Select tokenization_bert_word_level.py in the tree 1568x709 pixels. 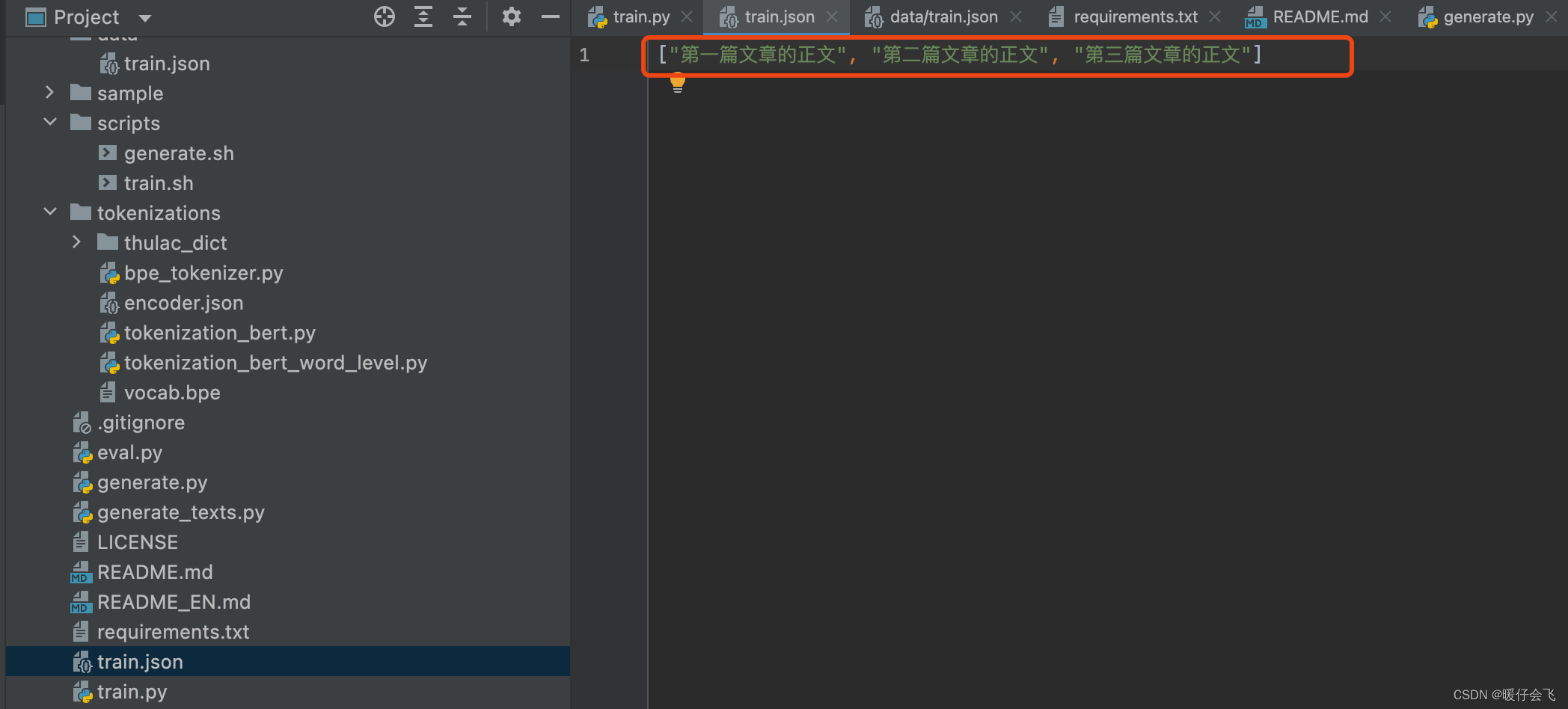pyautogui.click(x=275, y=363)
